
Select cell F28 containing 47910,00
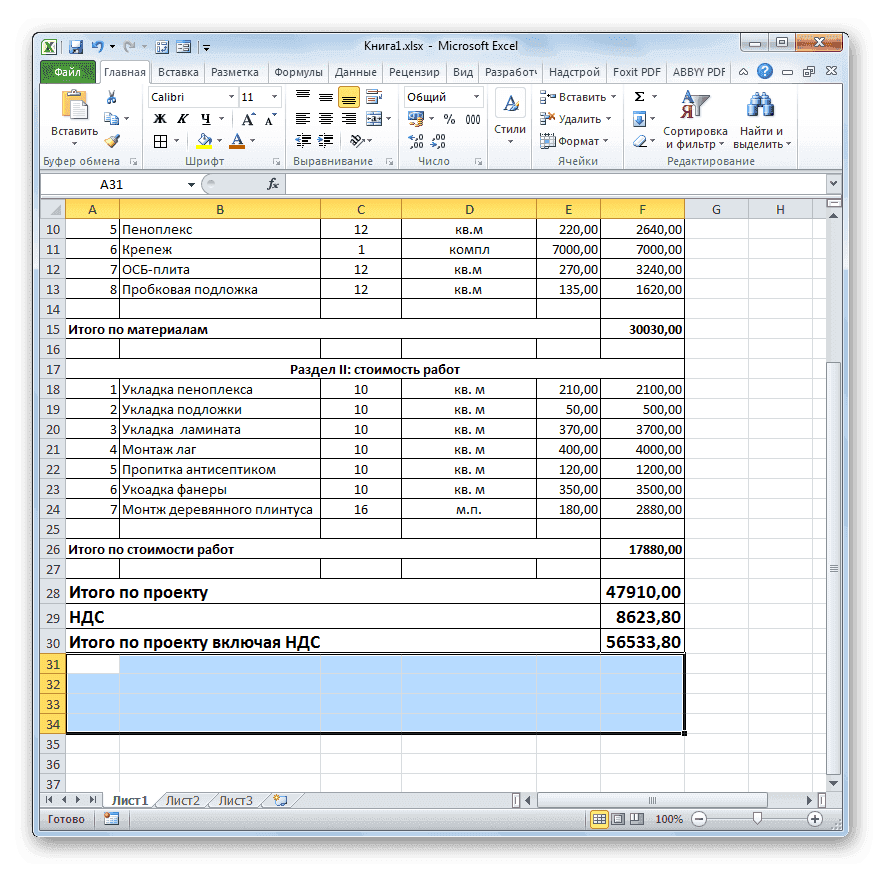click(641, 592)
